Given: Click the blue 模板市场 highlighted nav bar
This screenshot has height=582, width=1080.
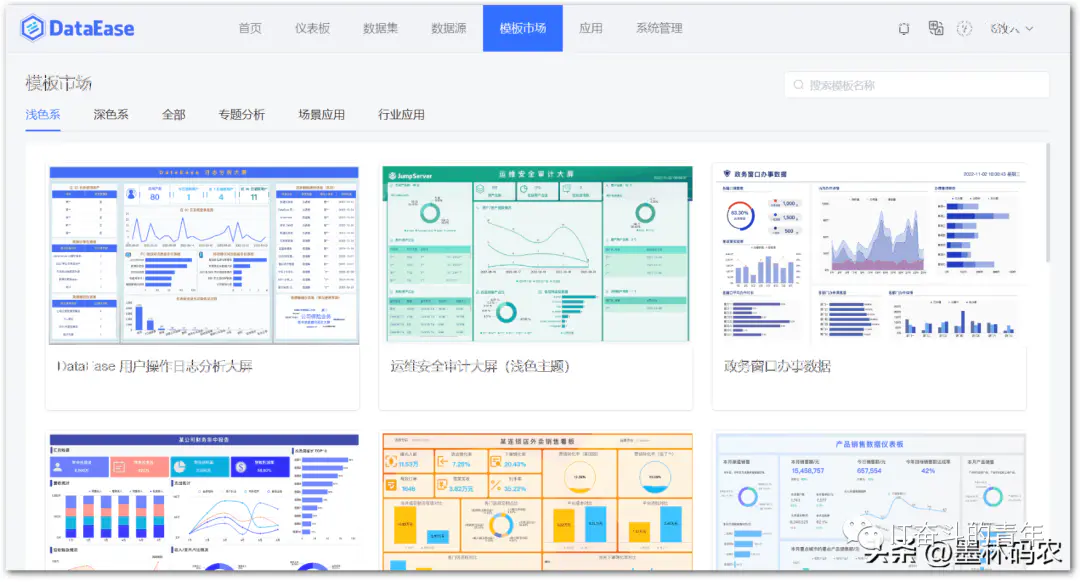Looking at the screenshot, I should [523, 28].
